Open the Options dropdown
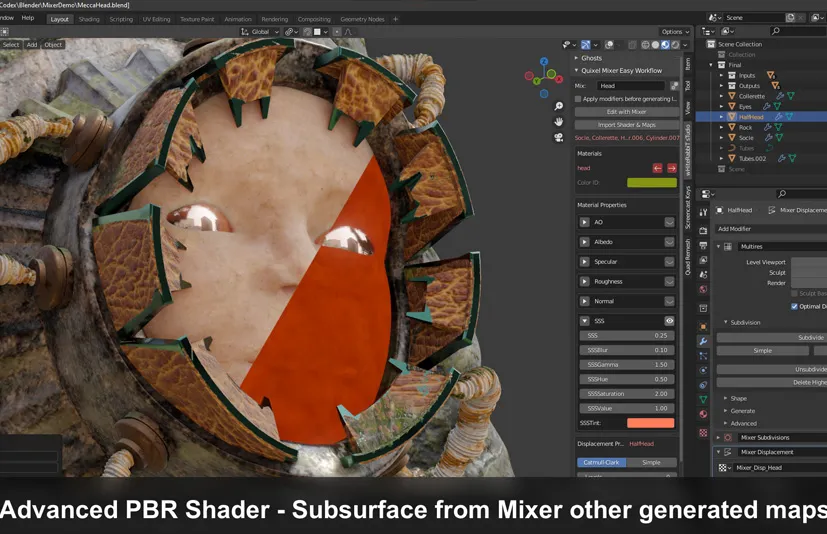827x534 pixels. point(675,32)
